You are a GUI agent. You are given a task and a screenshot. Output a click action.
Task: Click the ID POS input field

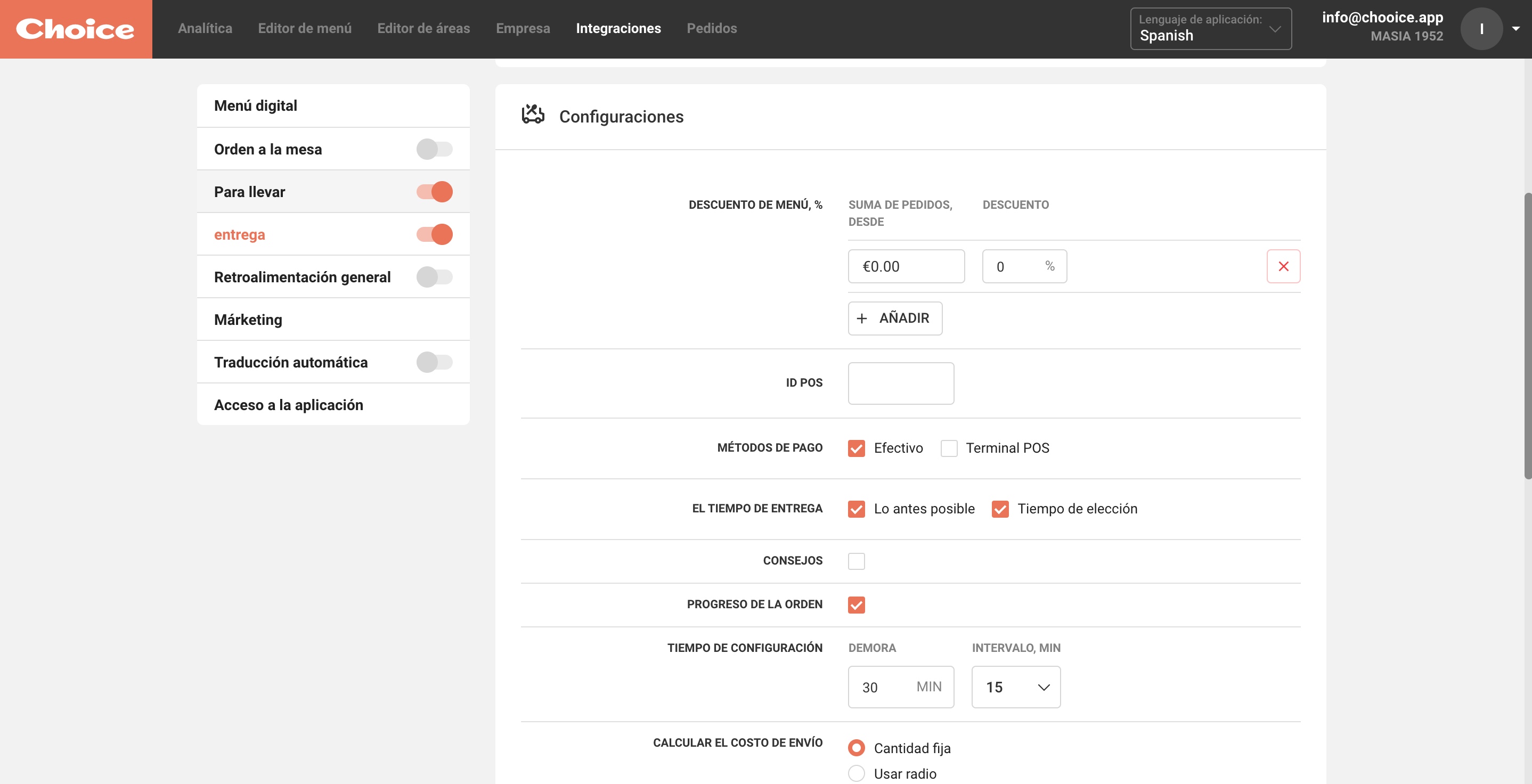[x=901, y=383]
